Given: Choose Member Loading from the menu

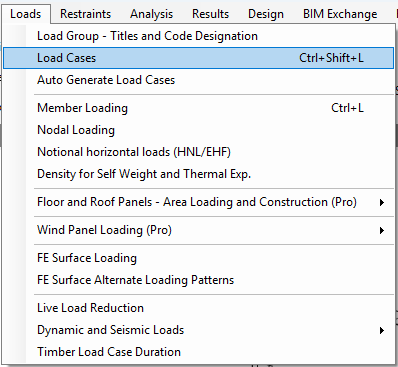Looking at the screenshot, I should pyautogui.click(x=198, y=108).
